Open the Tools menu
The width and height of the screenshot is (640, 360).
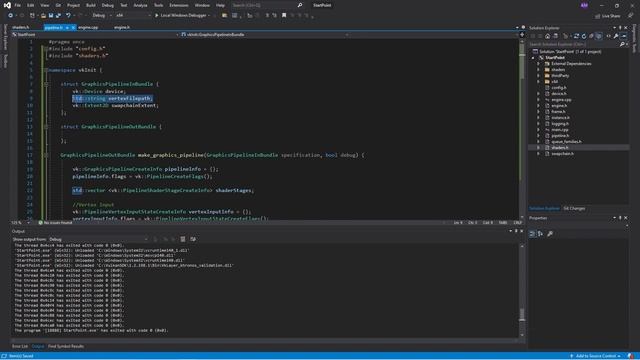[x=158, y=5]
